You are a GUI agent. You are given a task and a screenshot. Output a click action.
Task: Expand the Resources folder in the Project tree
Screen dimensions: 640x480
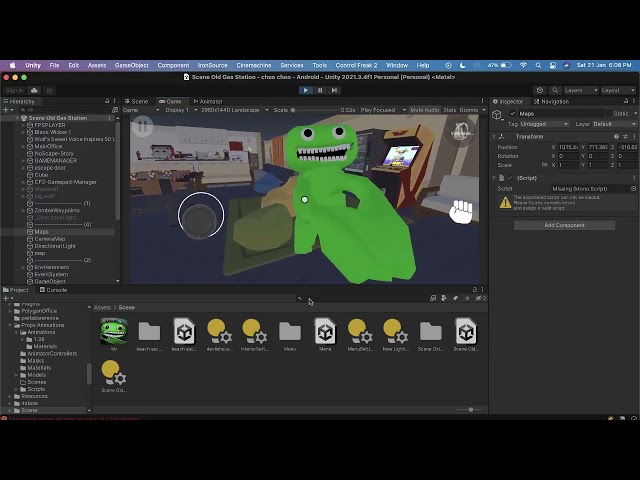click(x=10, y=396)
